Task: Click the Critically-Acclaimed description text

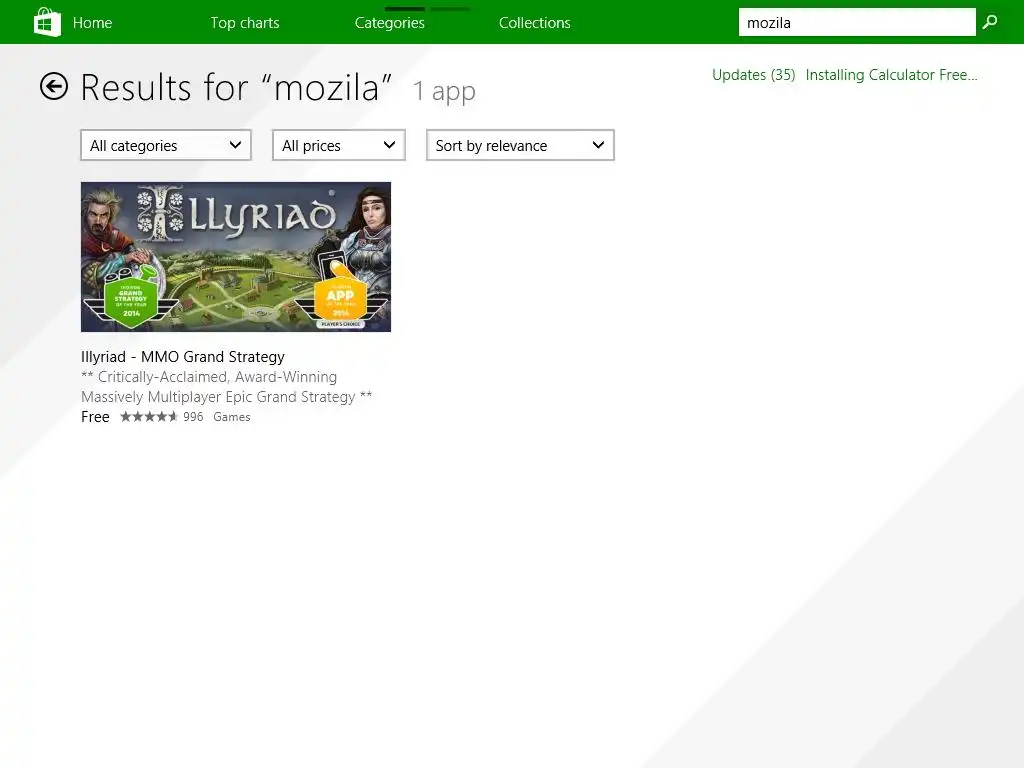Action: pos(227,387)
